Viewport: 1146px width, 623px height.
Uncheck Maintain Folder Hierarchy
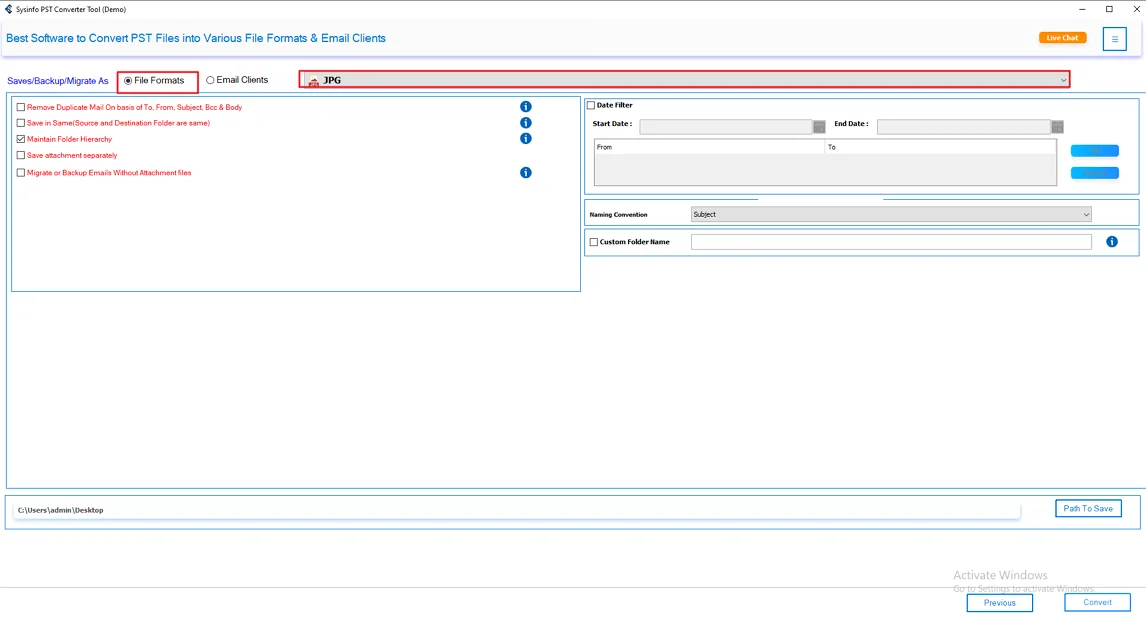pyautogui.click(x=21, y=139)
